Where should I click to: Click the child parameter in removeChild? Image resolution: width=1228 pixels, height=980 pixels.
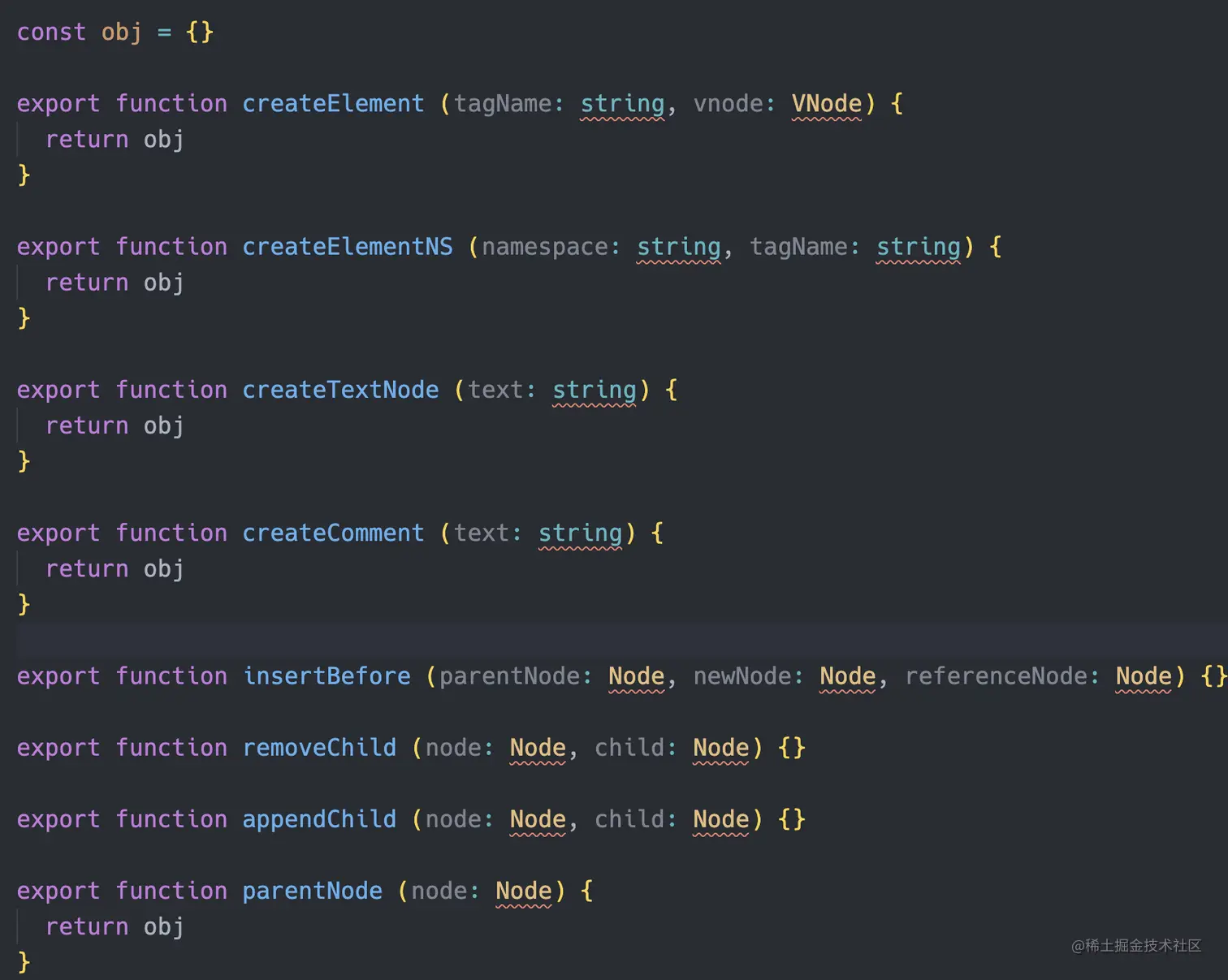pos(629,747)
